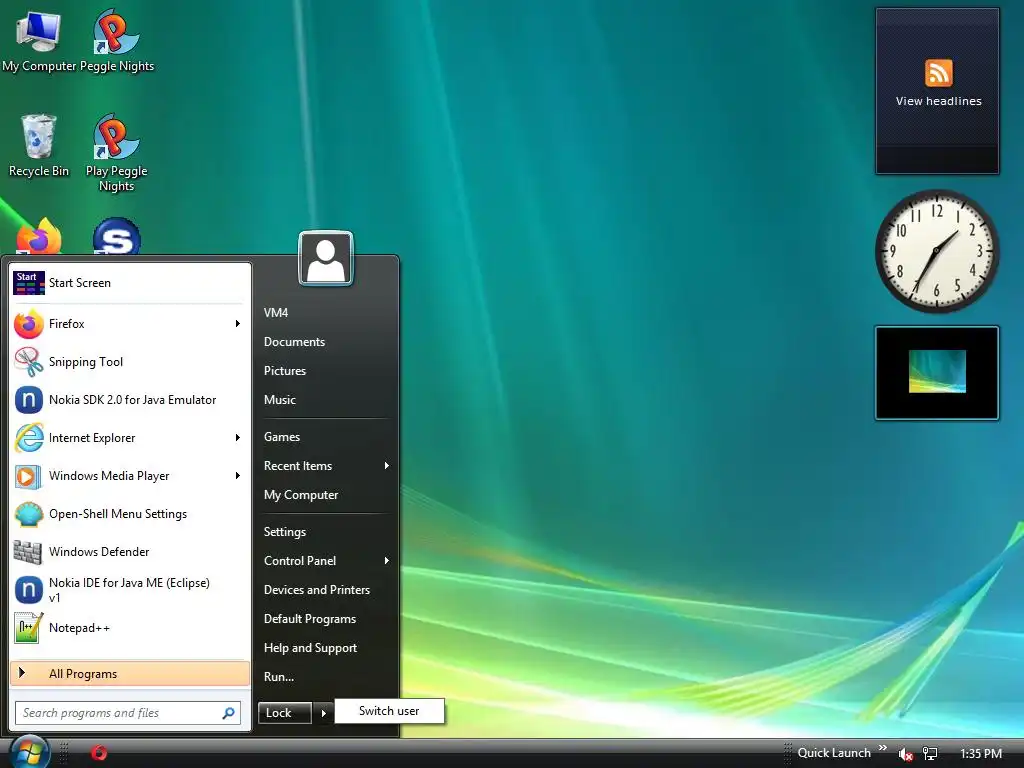The image size is (1024, 768).
Task: Select the Play Peggle Nights desktop shortcut
Action: click(x=116, y=152)
